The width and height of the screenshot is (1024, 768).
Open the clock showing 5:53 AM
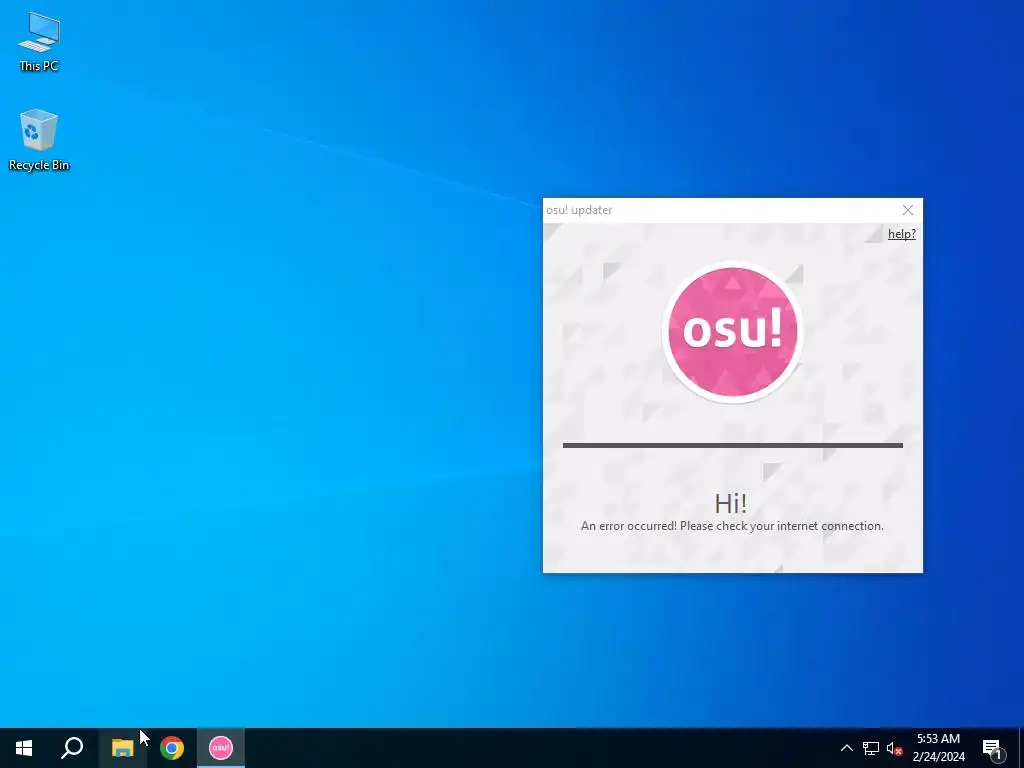pyautogui.click(x=938, y=748)
